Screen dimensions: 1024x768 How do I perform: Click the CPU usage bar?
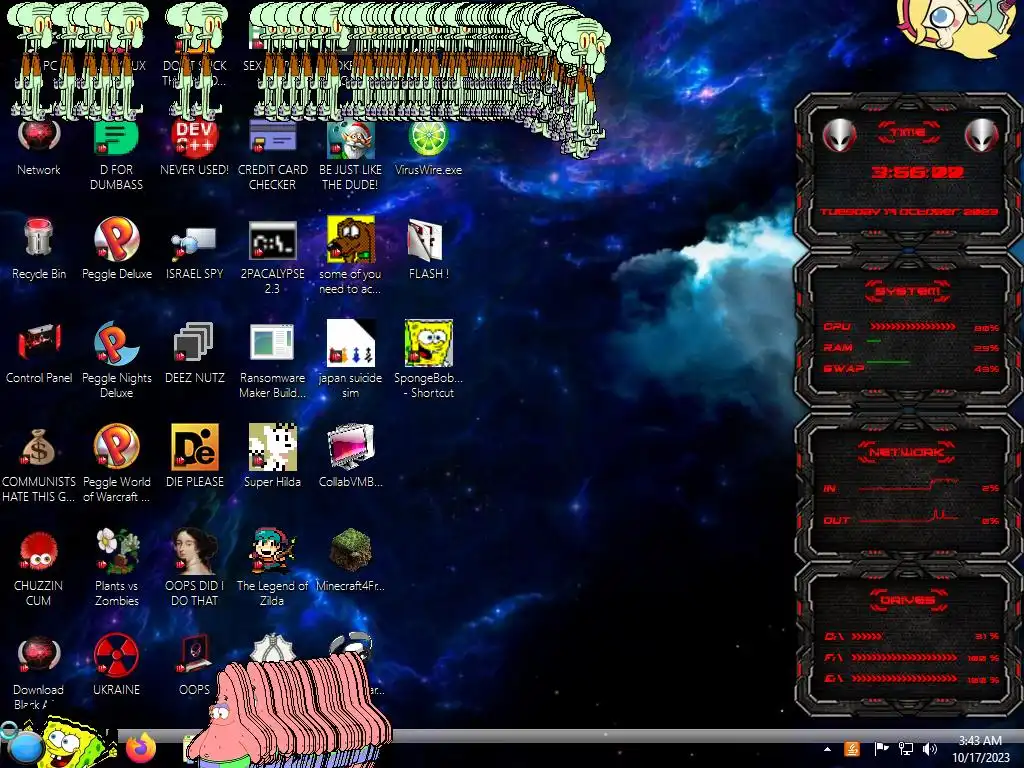[912, 327]
